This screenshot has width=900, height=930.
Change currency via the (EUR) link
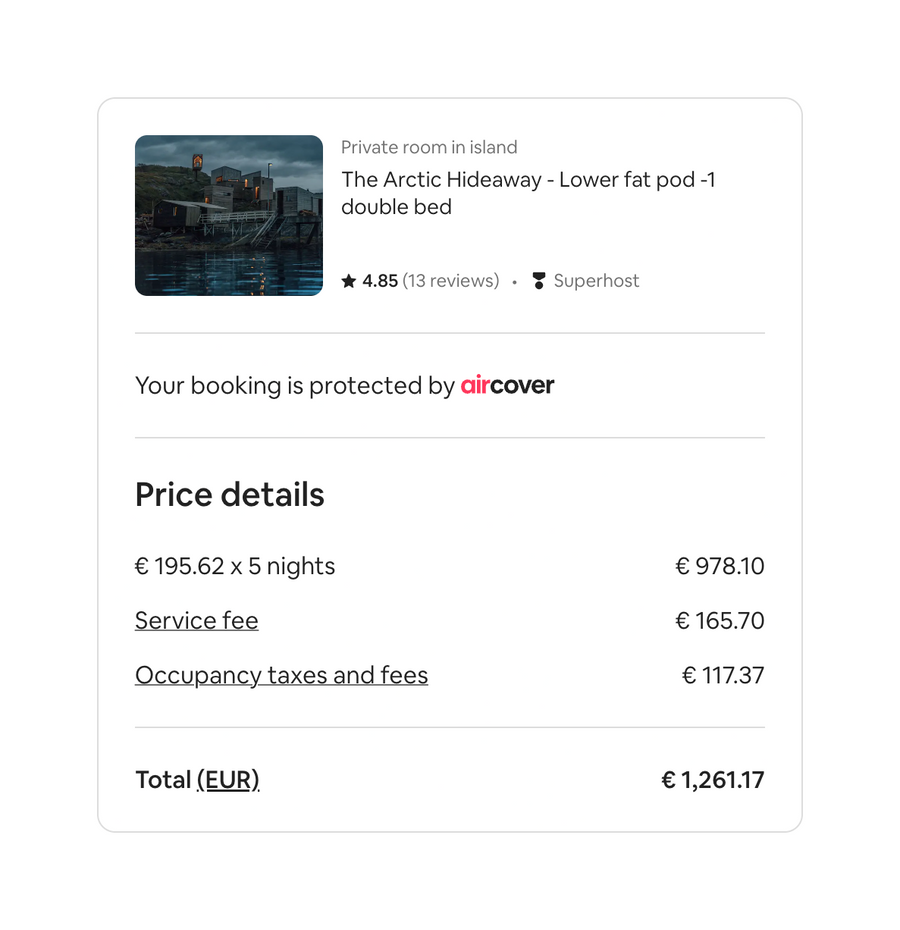point(228,780)
